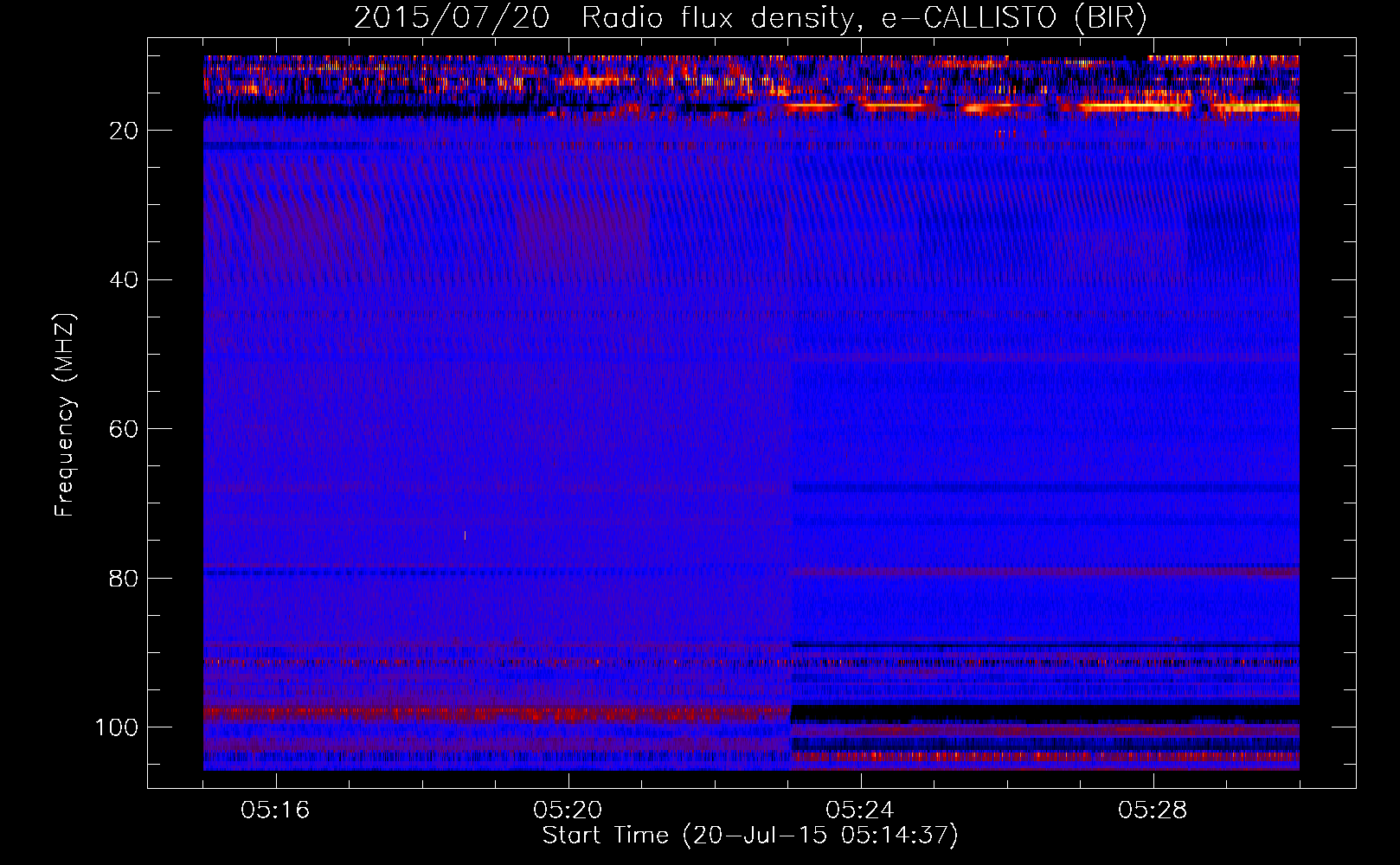Select the 05:20 time tick label
1400x865 pixels.
pyautogui.click(x=568, y=811)
